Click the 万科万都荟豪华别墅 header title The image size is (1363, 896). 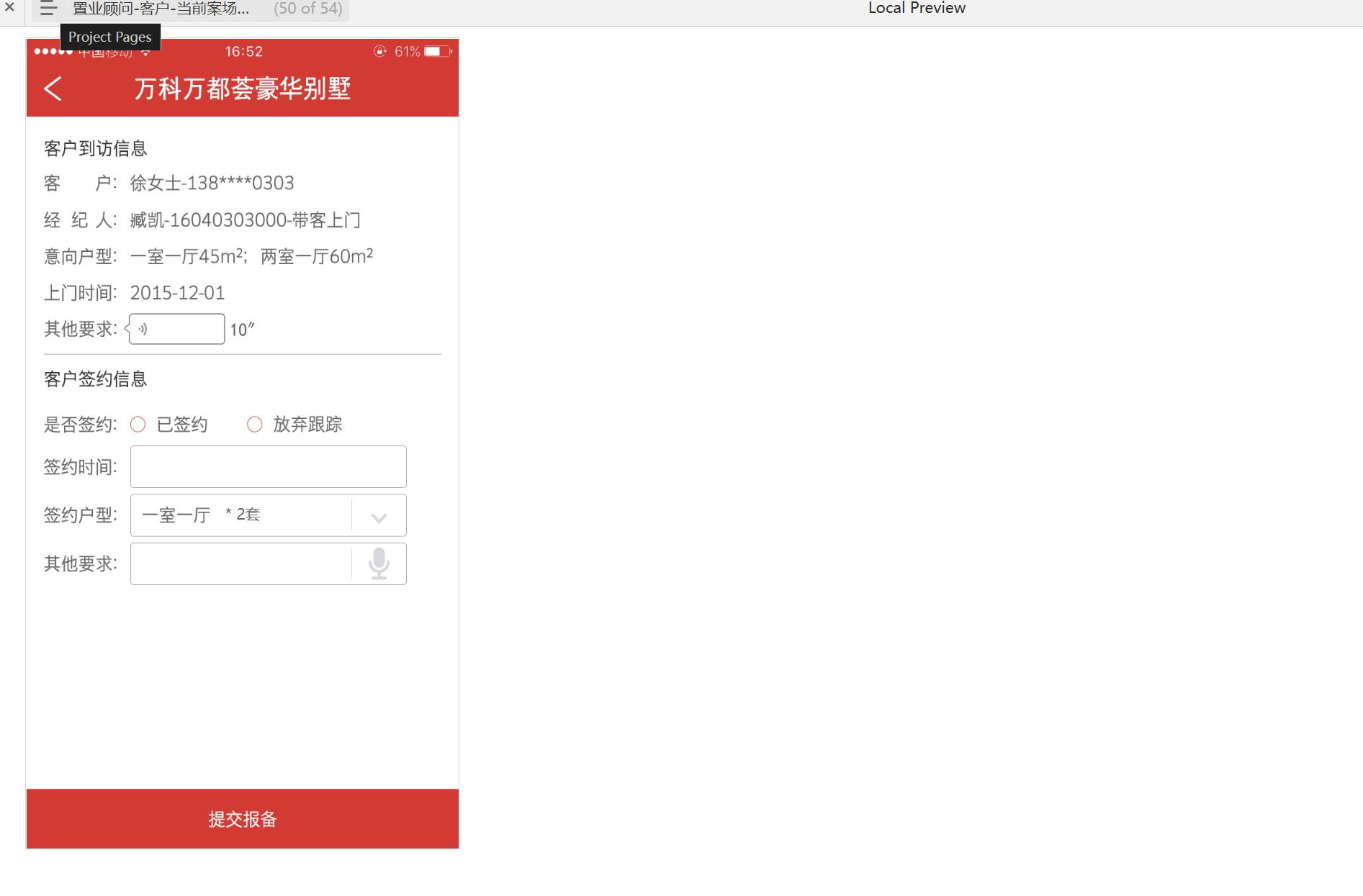pos(243,89)
